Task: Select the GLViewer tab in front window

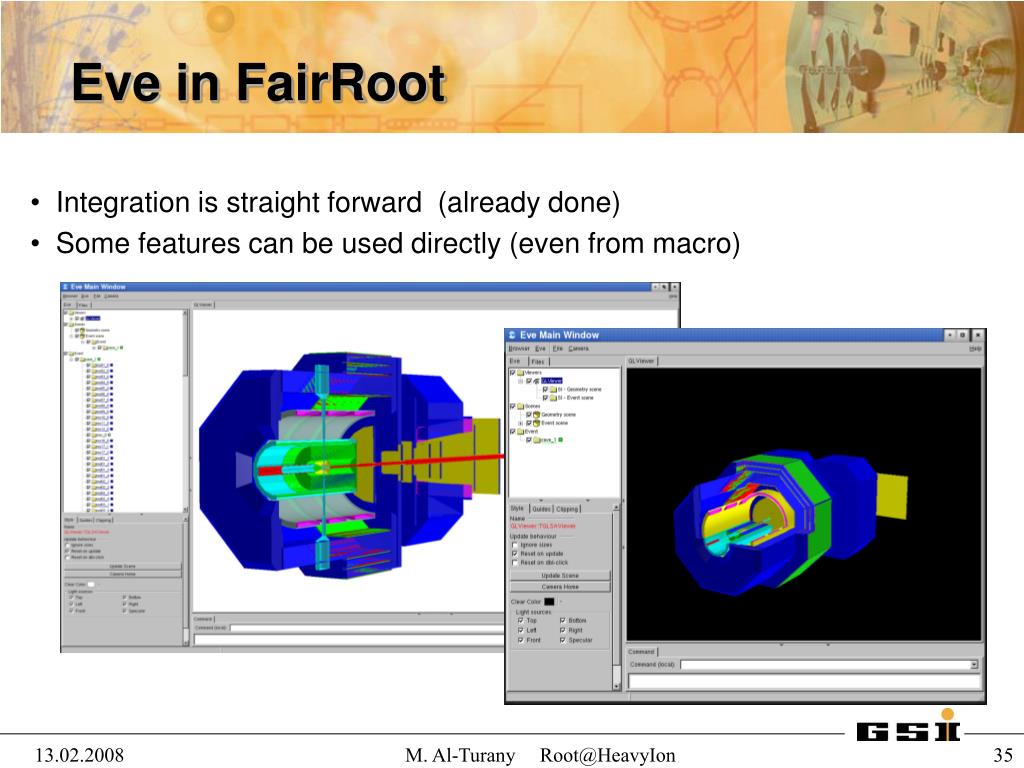Action: [641, 360]
